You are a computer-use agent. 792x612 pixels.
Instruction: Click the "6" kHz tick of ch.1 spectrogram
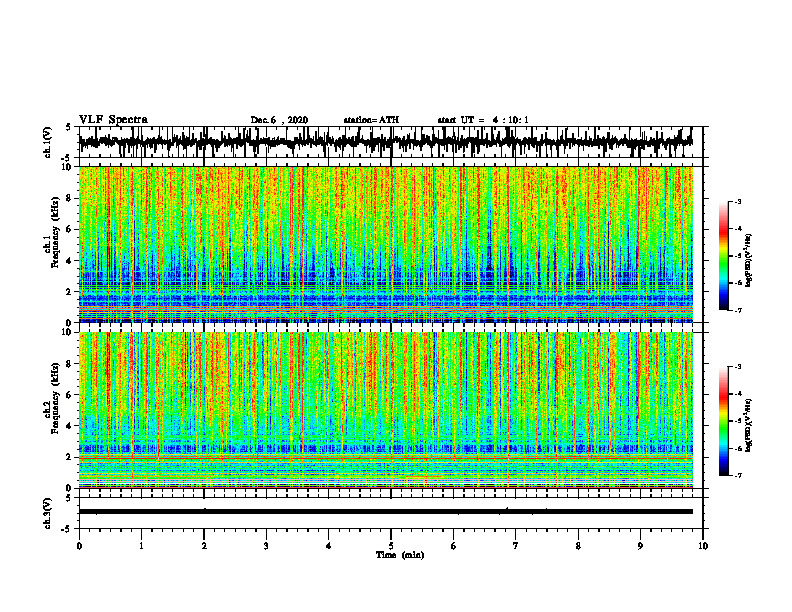pos(70,229)
